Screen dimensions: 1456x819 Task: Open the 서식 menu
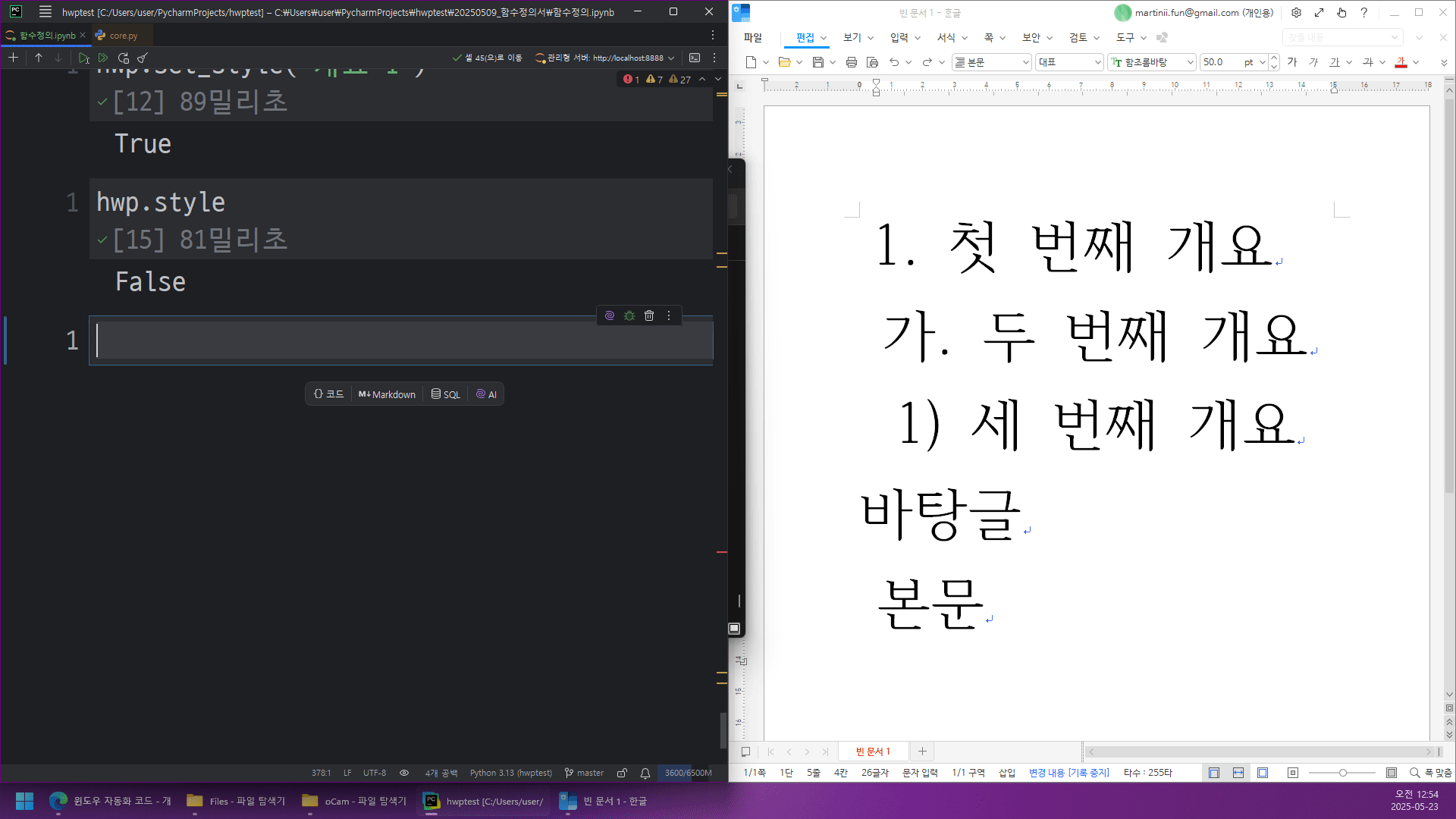(946, 37)
